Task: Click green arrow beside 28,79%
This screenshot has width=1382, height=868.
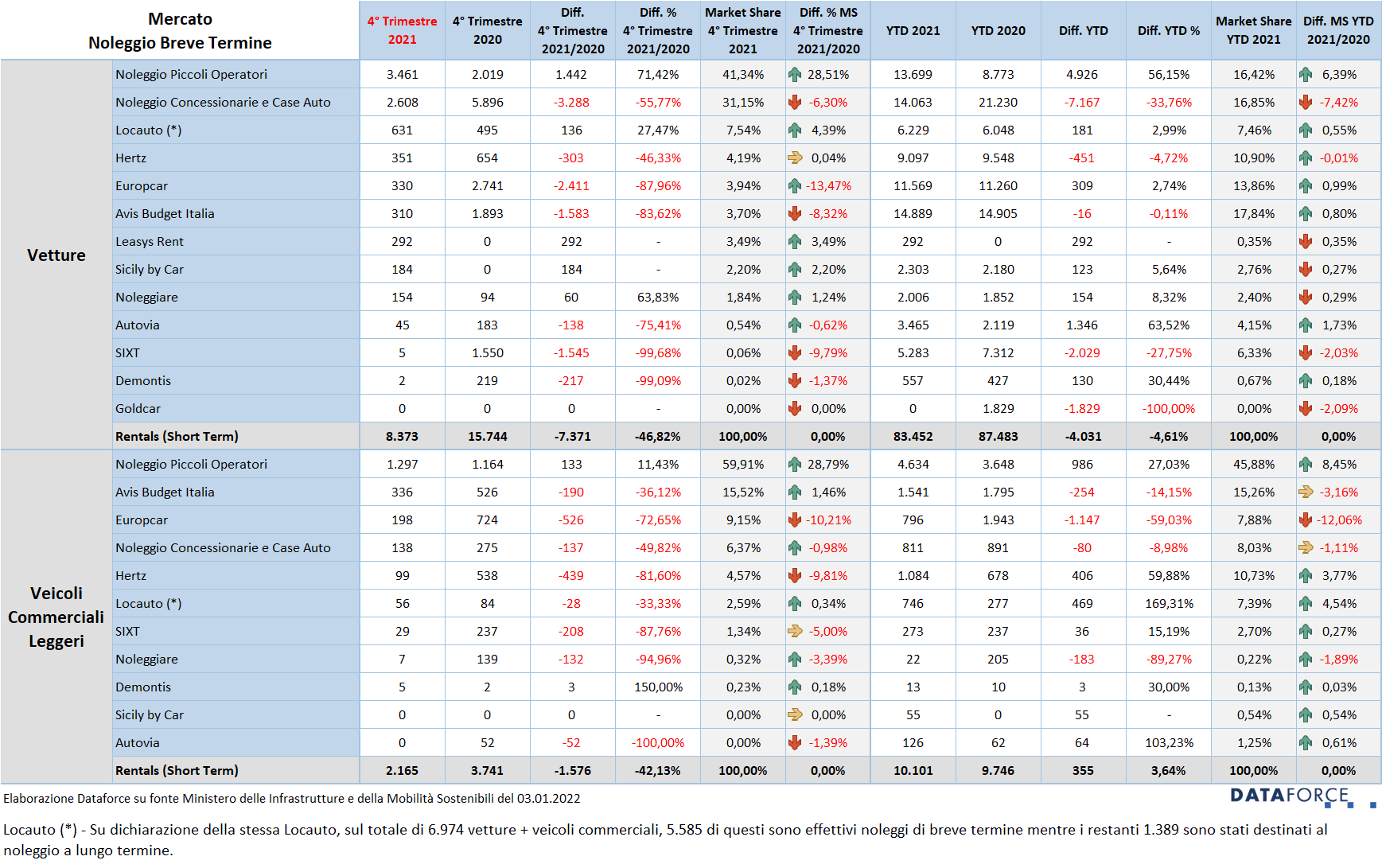Action: (x=795, y=465)
